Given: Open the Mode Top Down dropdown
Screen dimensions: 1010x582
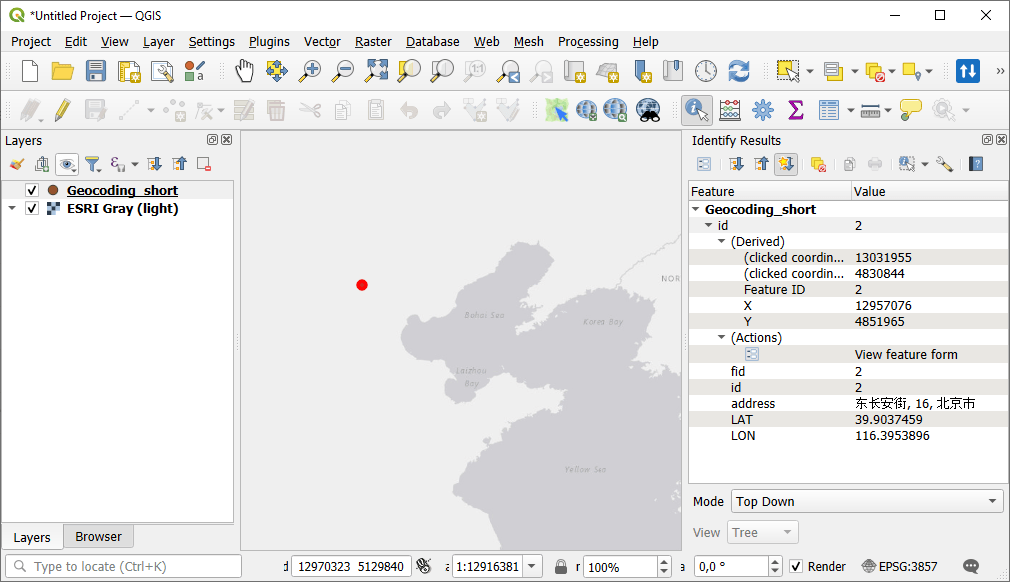Looking at the screenshot, I should click(867, 501).
